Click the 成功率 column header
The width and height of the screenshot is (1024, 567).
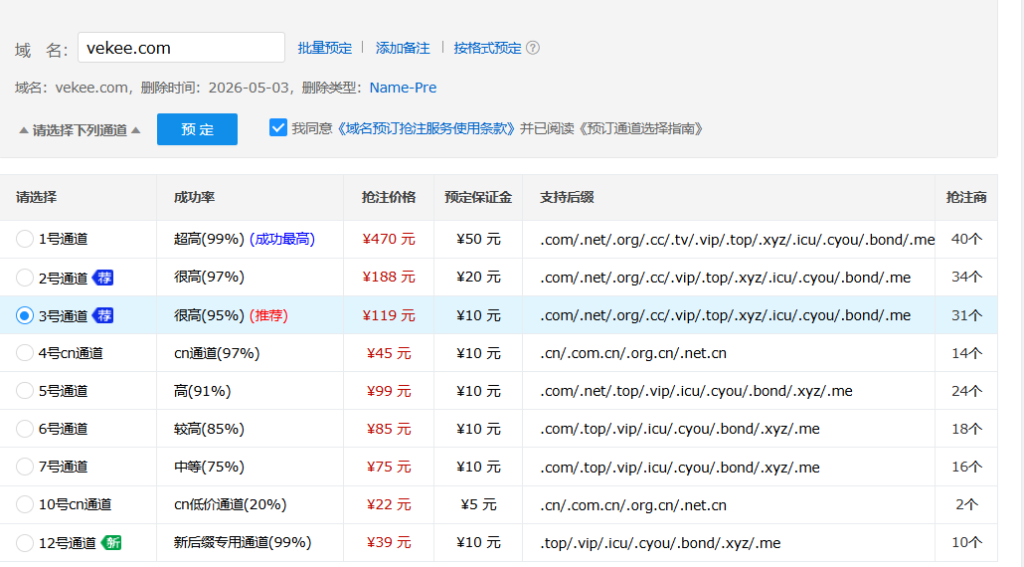(195, 197)
